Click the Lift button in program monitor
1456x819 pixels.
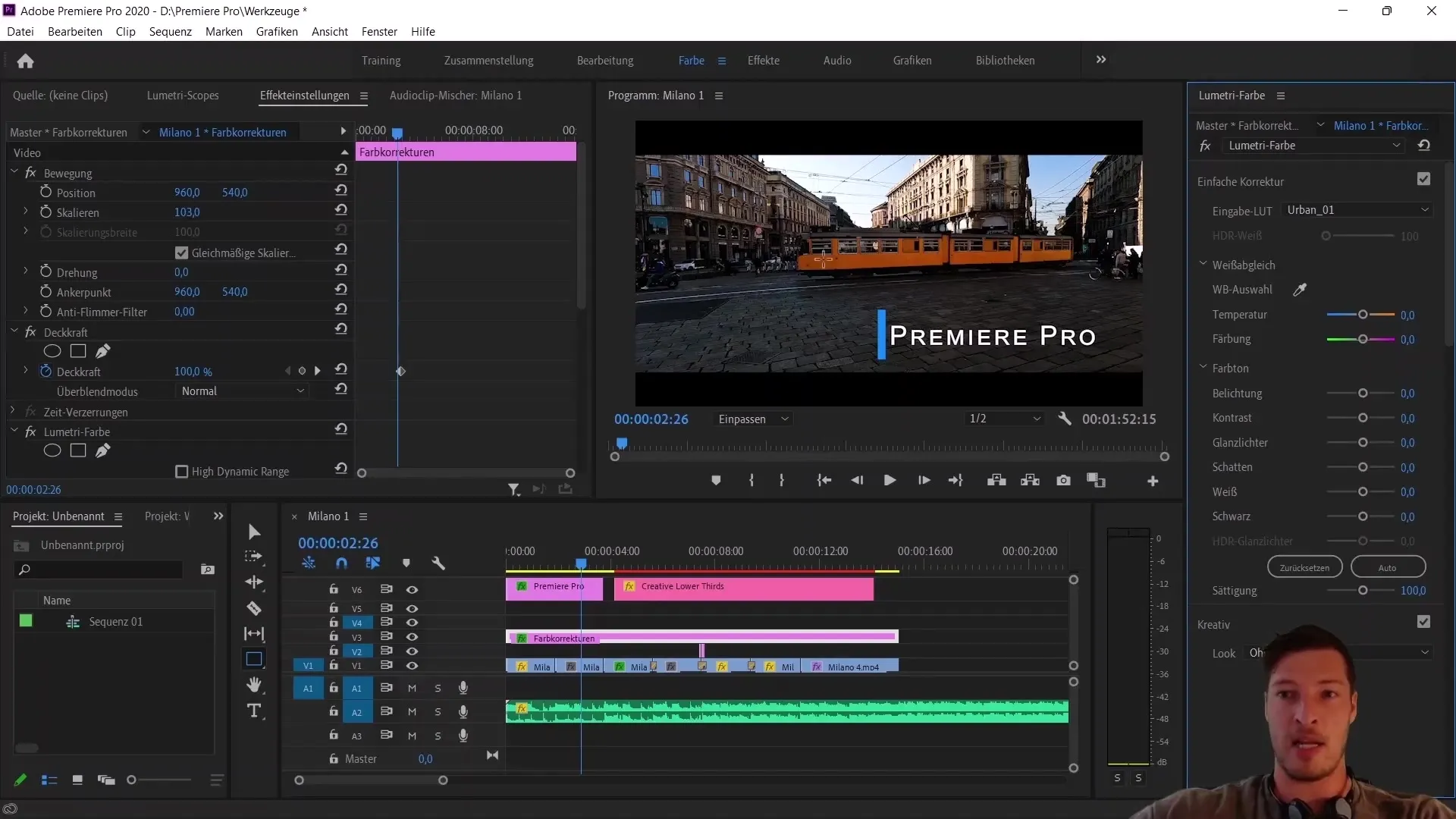(996, 480)
